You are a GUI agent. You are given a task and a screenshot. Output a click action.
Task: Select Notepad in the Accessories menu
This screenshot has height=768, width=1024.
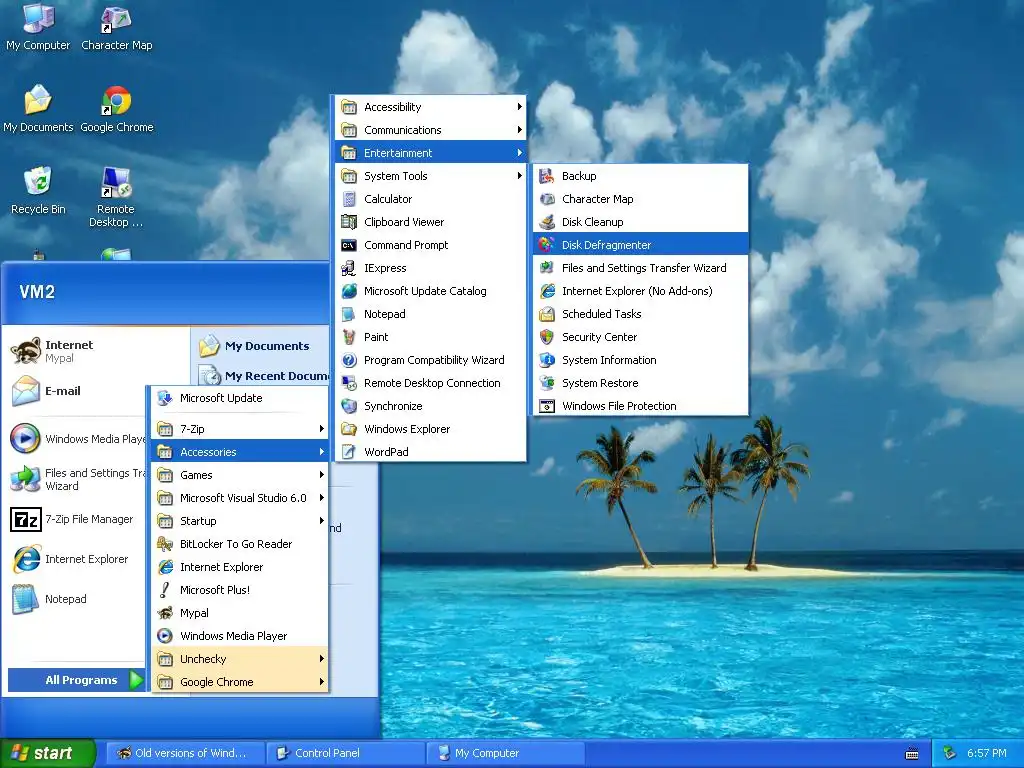click(431, 314)
